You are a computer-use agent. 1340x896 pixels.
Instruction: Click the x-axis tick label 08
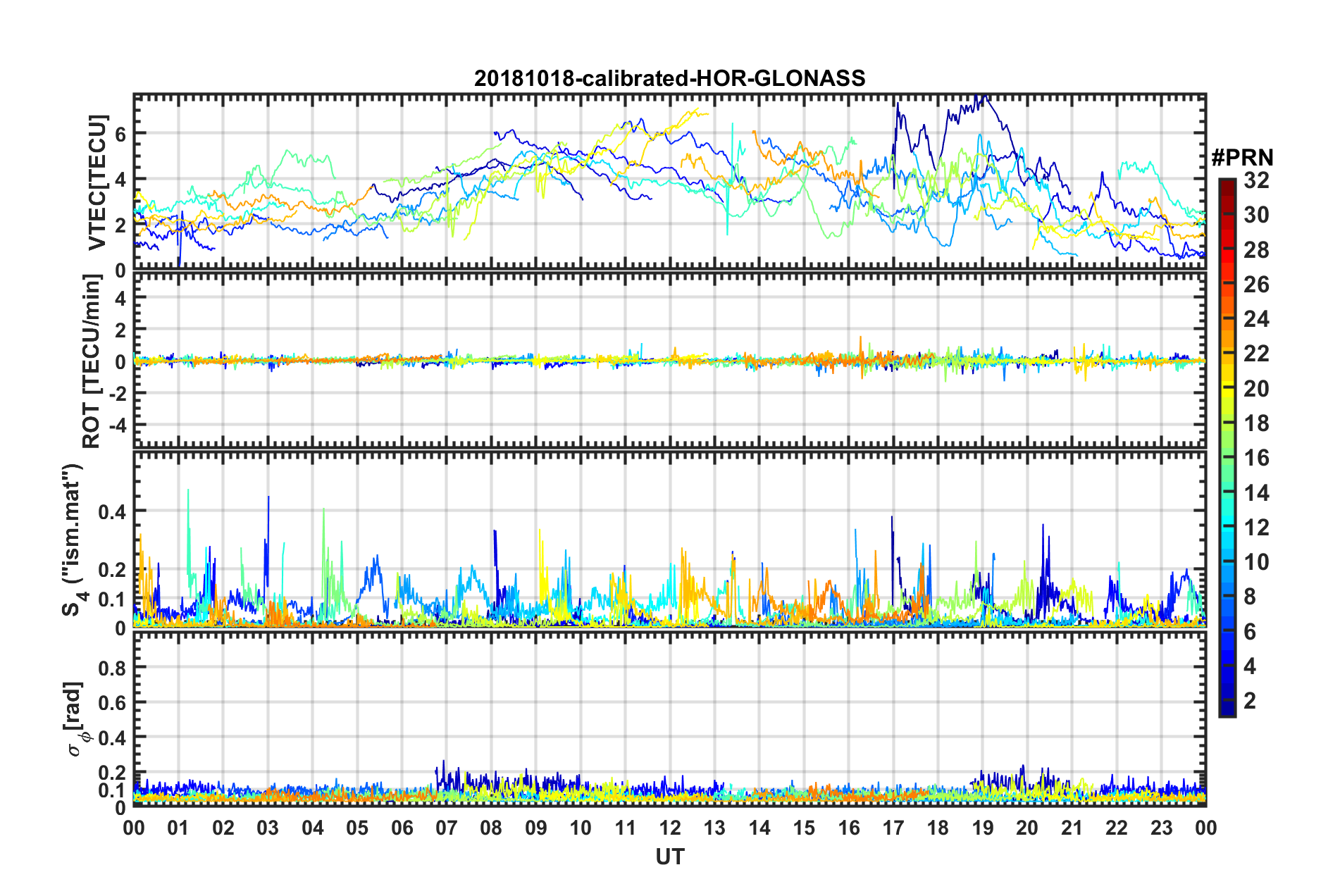(491, 828)
